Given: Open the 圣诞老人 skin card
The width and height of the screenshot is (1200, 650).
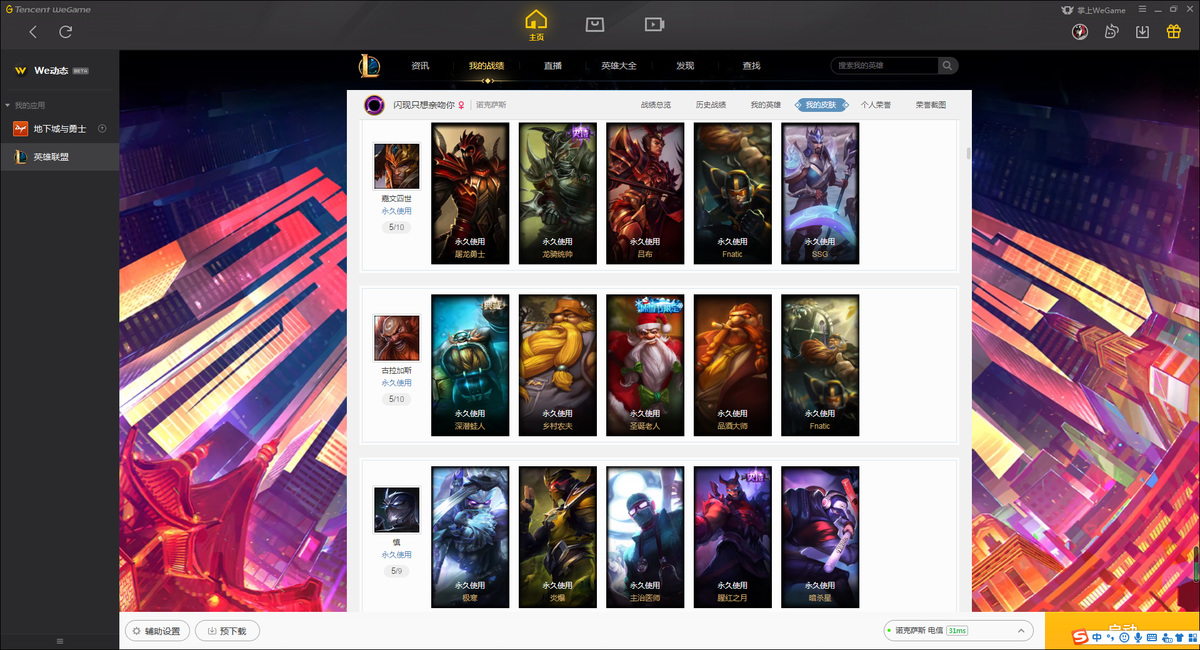Looking at the screenshot, I should pos(645,365).
